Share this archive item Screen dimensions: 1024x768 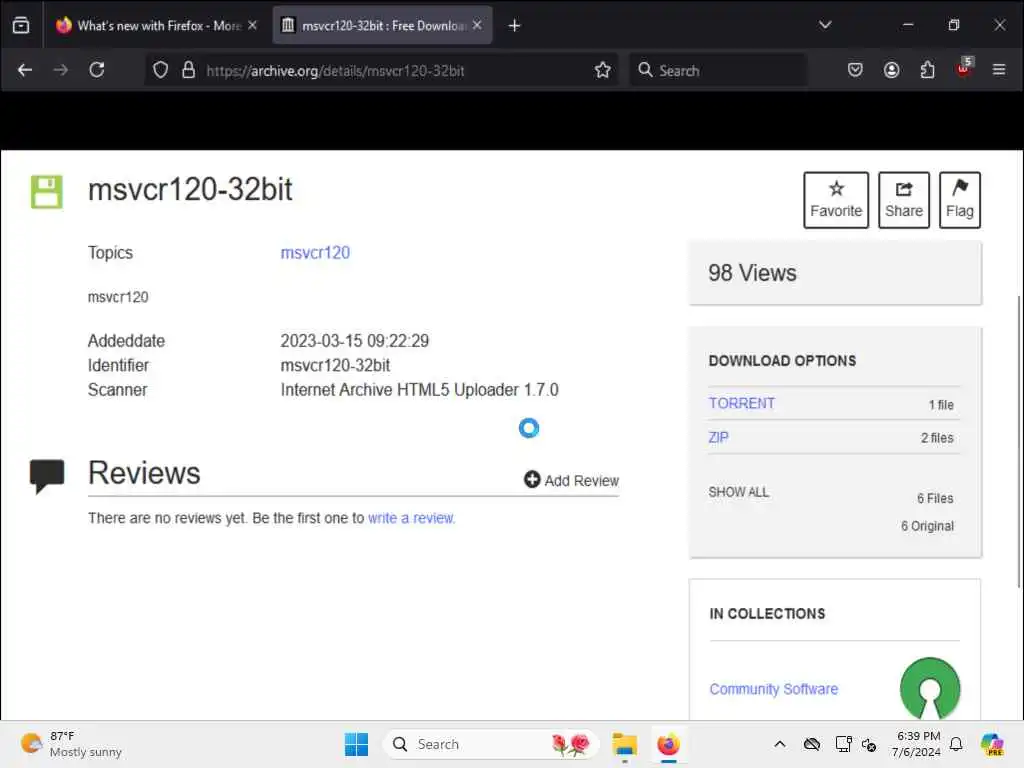click(904, 200)
